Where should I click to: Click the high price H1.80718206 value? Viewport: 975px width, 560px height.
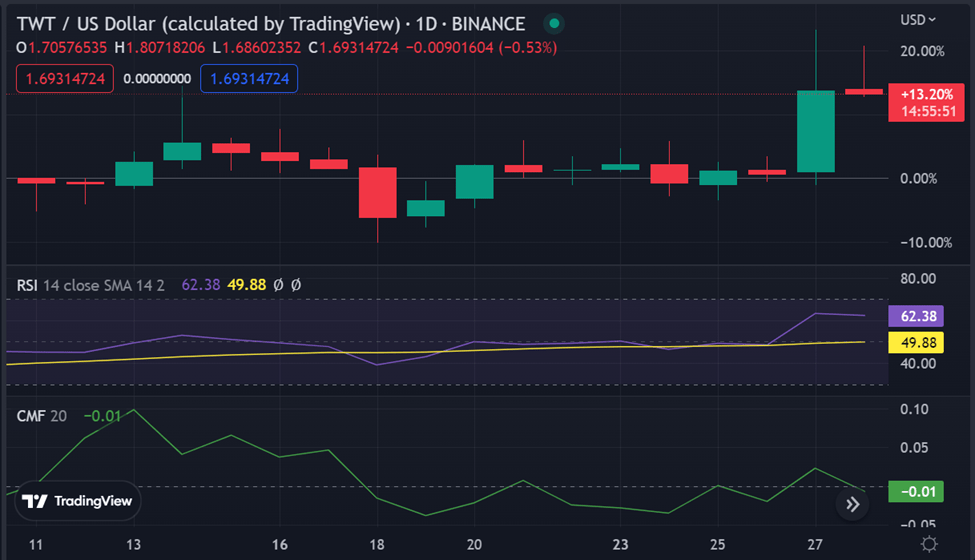tap(160, 48)
